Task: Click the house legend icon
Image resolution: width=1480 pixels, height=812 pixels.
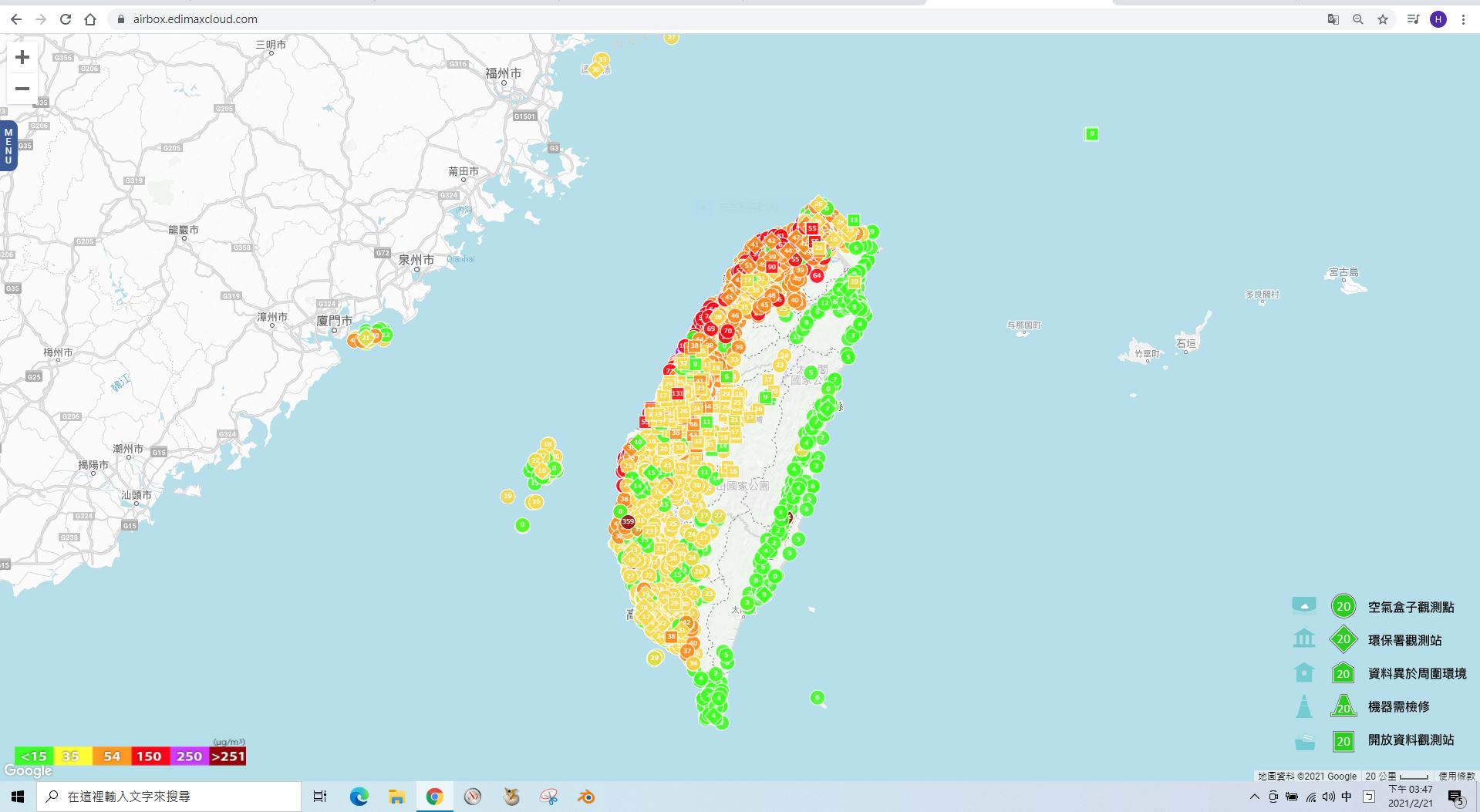Action: 1304,672
